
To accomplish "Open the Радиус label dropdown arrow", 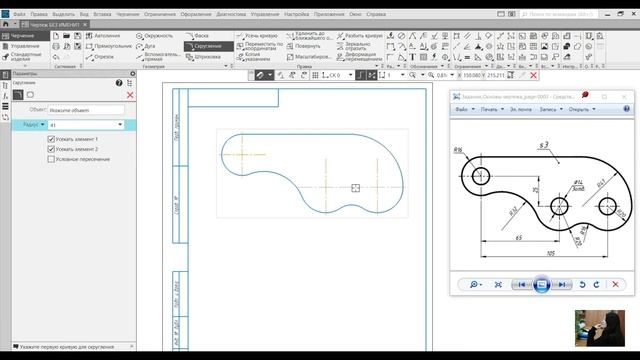I will [x=42, y=124].
